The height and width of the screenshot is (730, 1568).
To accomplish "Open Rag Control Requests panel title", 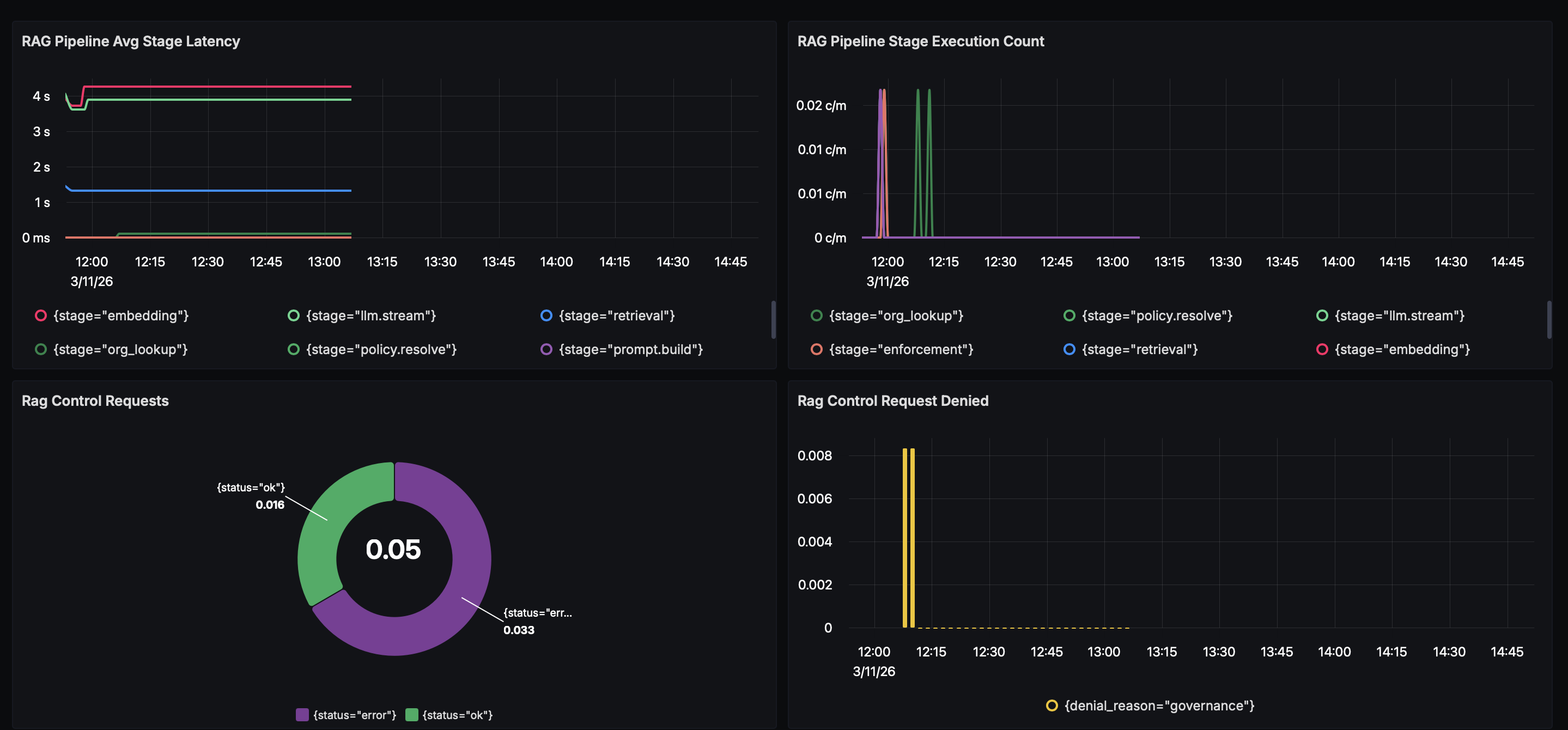I will (x=95, y=400).
